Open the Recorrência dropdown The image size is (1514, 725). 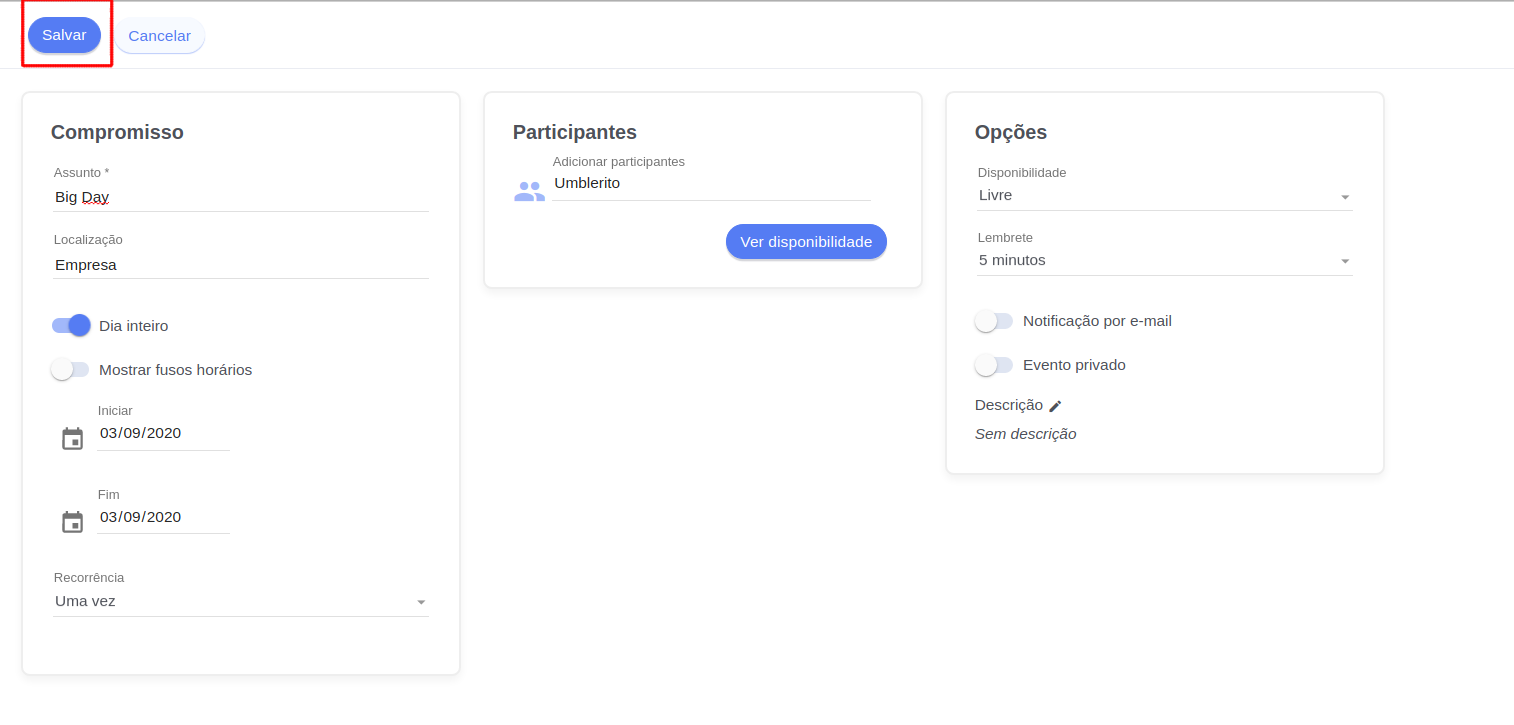click(x=240, y=602)
